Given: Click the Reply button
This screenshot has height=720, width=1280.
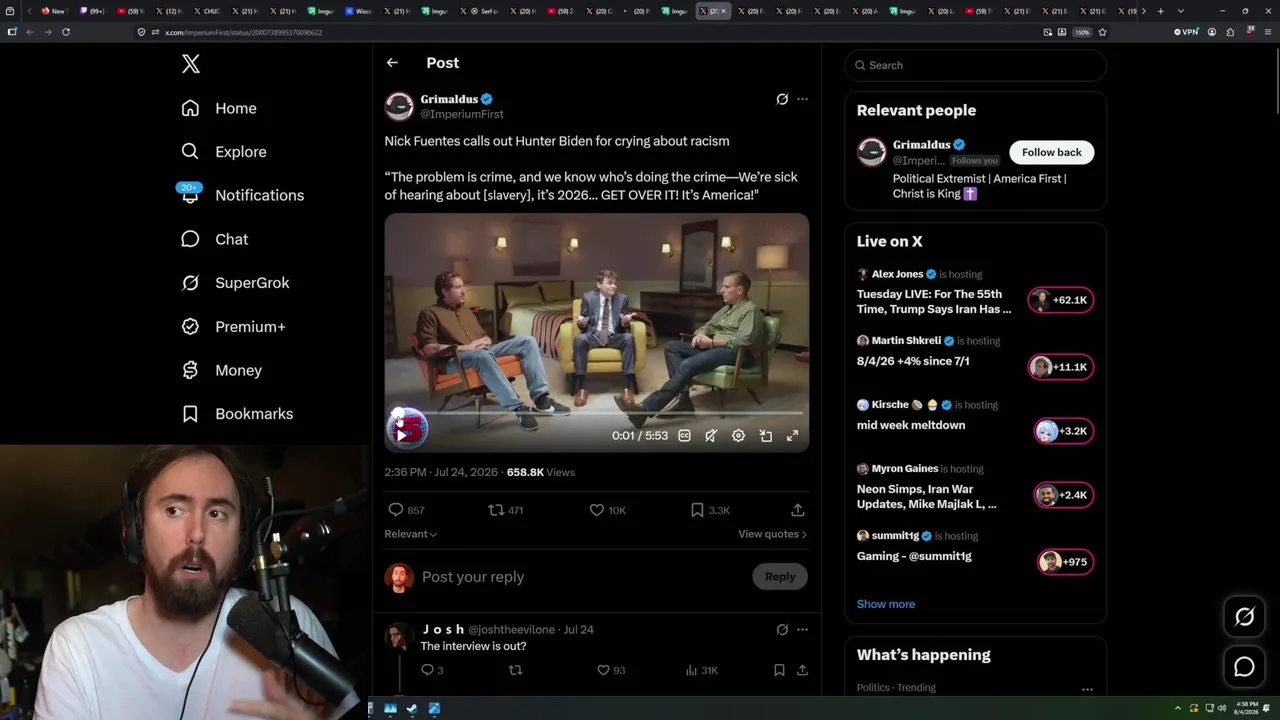Looking at the screenshot, I should [x=780, y=577].
